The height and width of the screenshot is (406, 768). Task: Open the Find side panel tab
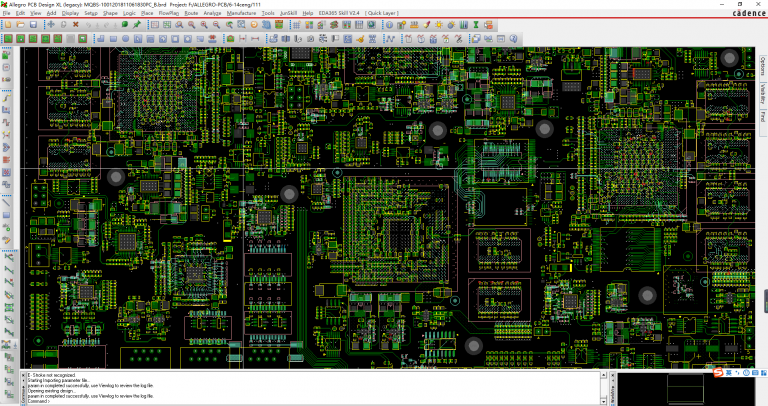762,116
